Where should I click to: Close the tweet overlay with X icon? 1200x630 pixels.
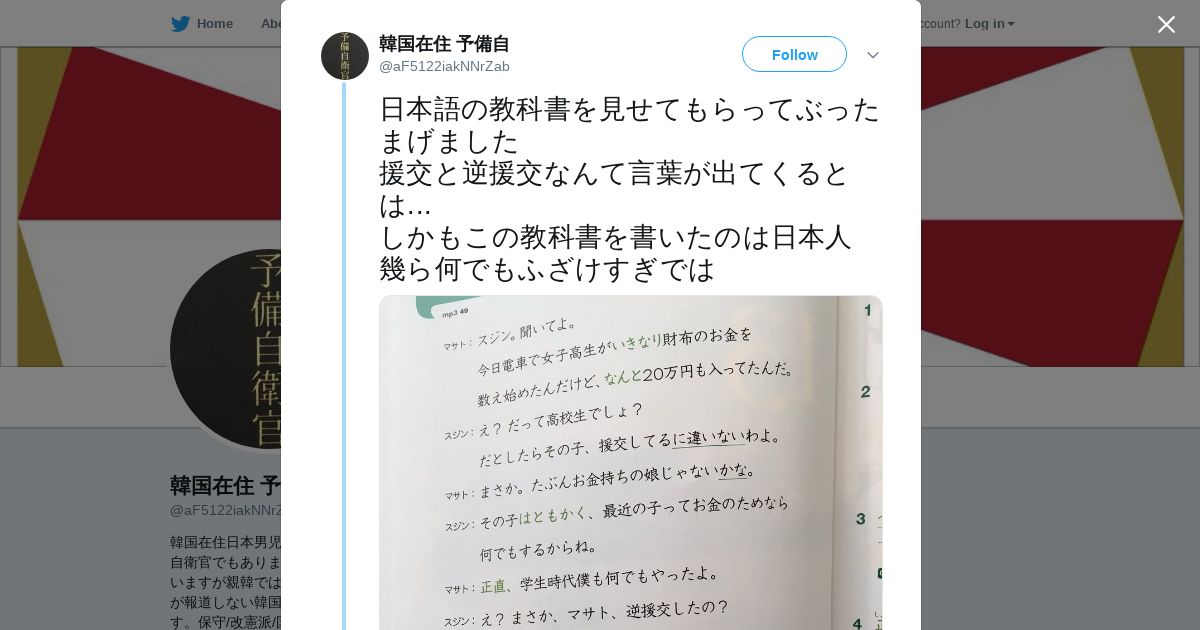point(1166,24)
